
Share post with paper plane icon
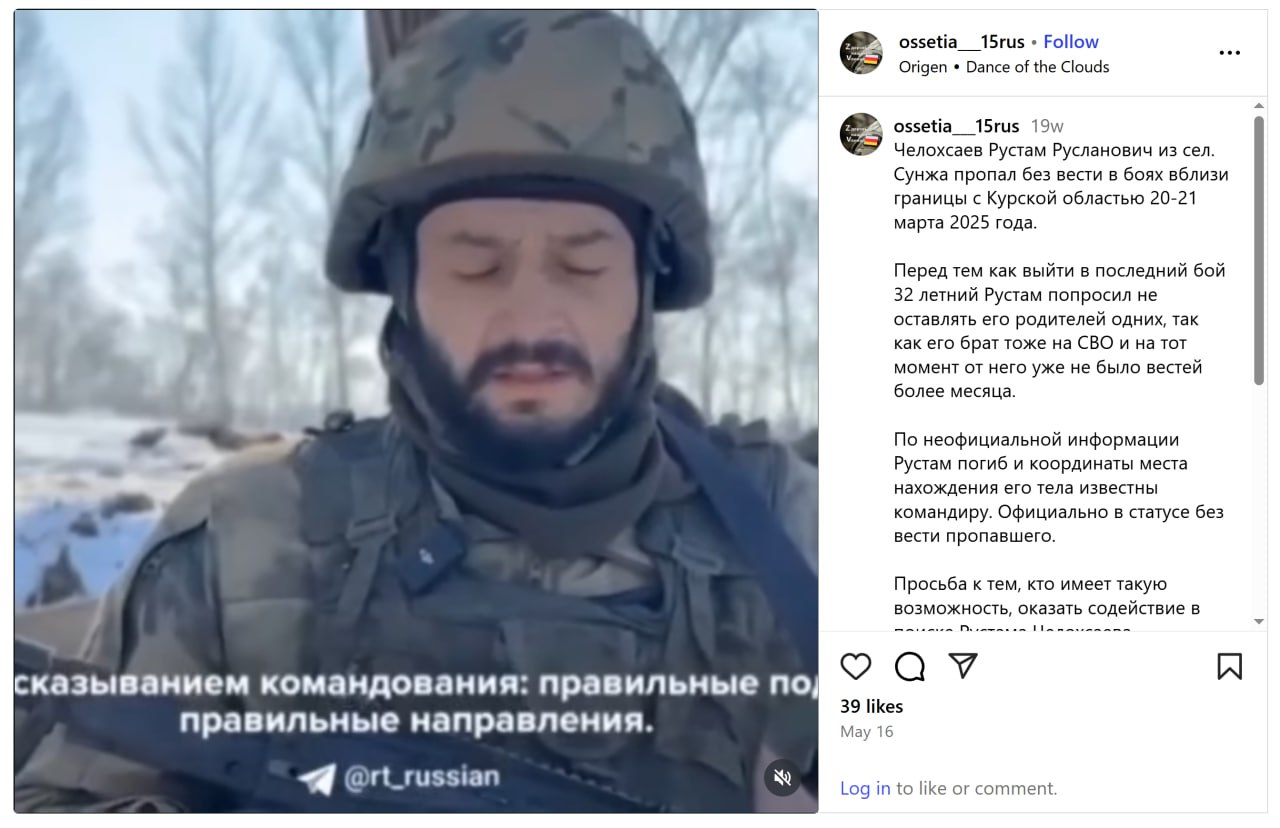click(x=962, y=666)
